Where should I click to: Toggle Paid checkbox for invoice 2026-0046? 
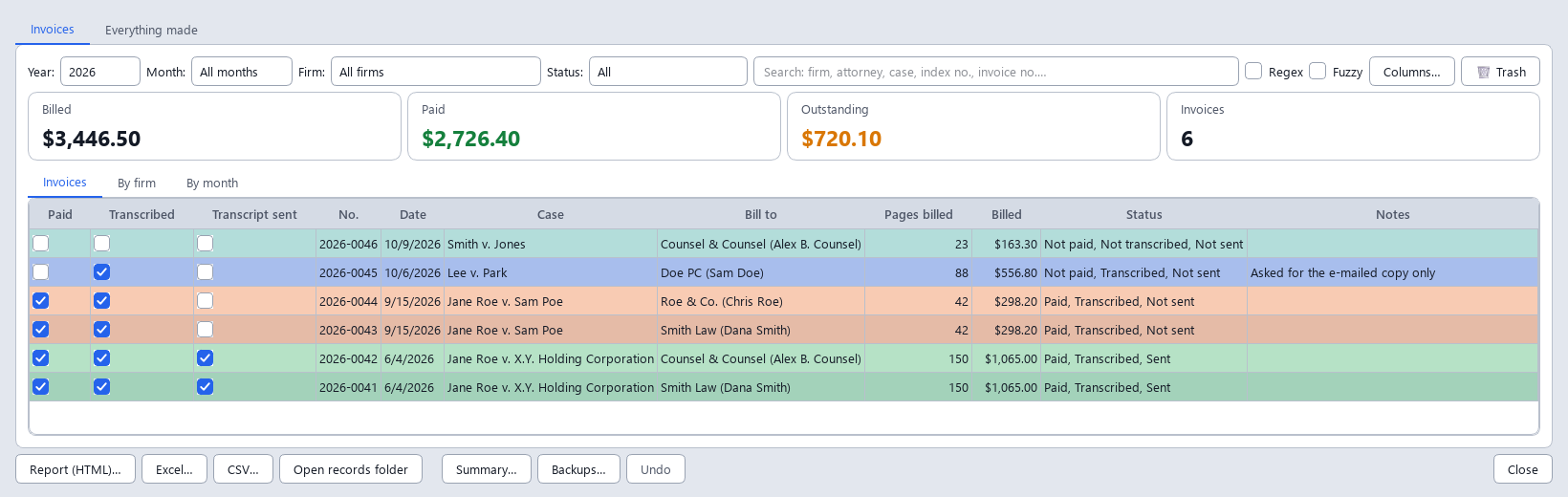40,244
